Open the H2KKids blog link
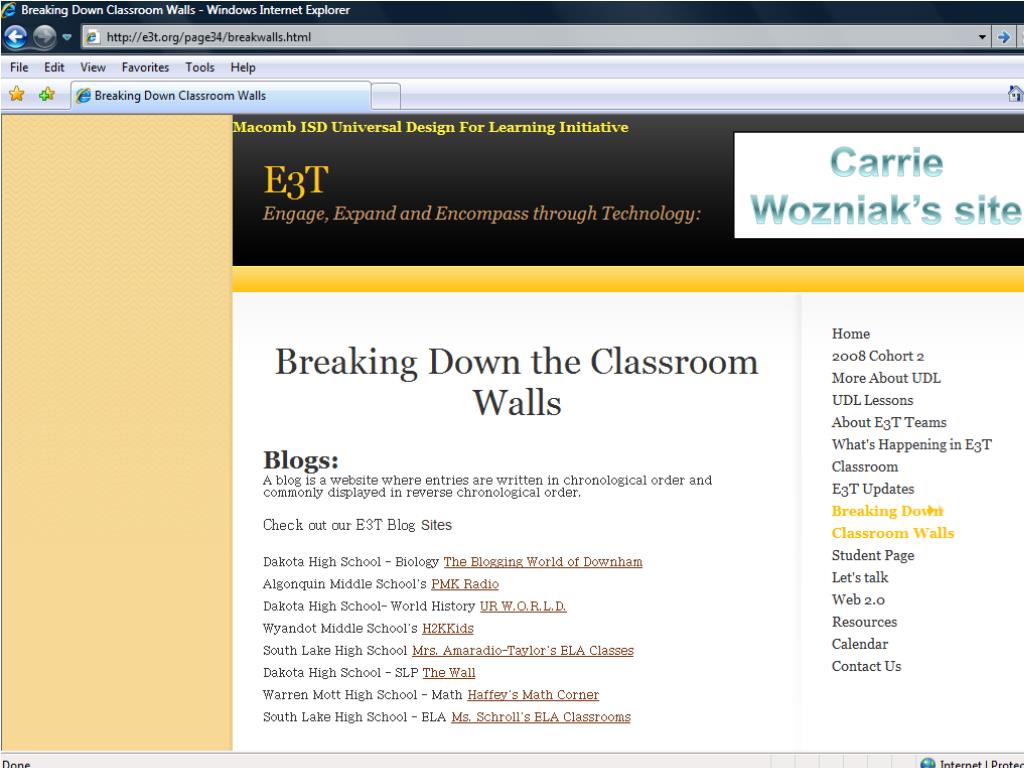This screenshot has width=1024, height=768. coord(447,628)
